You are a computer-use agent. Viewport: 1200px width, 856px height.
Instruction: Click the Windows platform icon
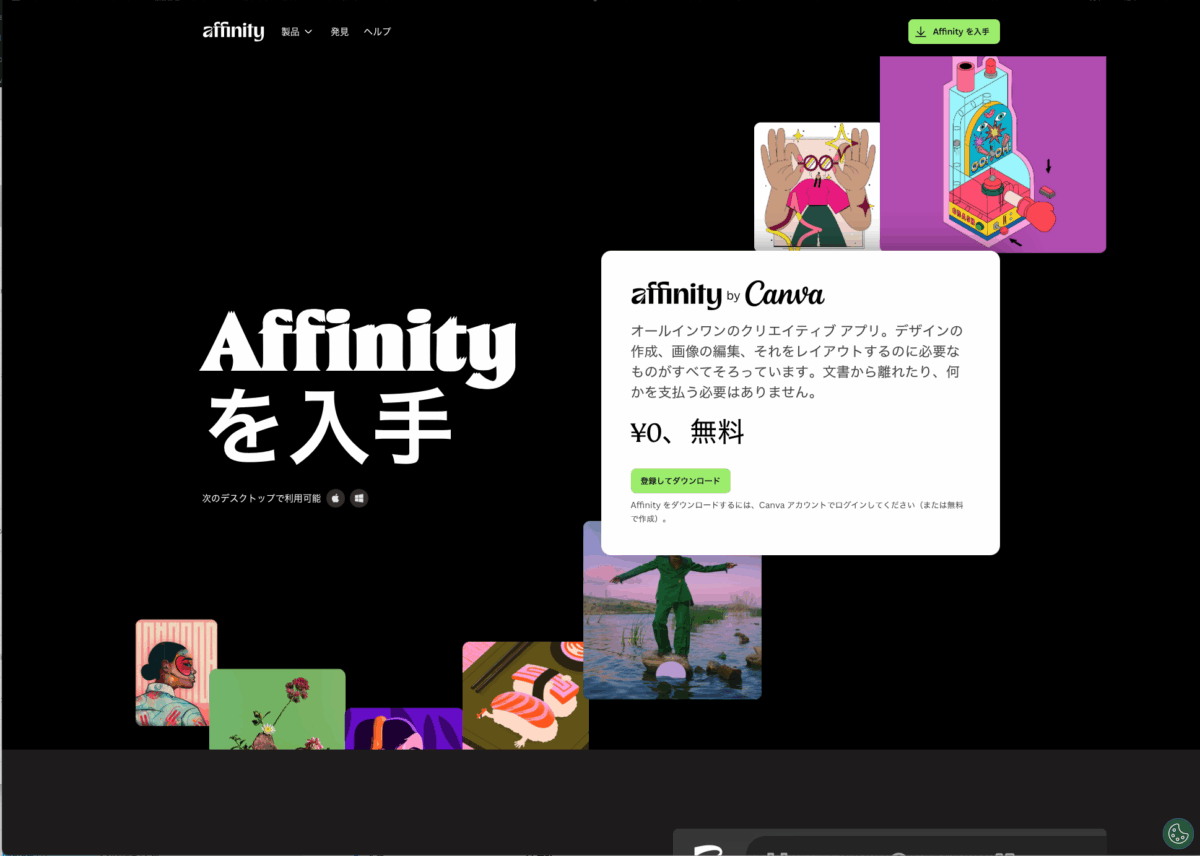click(x=359, y=498)
